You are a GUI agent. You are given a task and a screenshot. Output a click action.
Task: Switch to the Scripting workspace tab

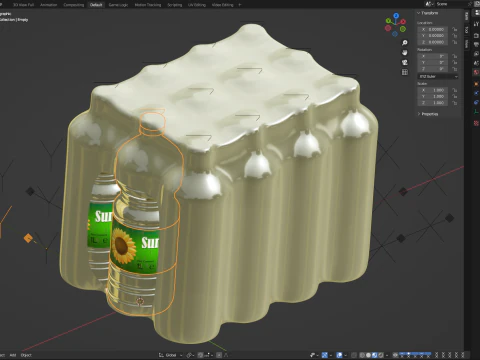click(175, 5)
